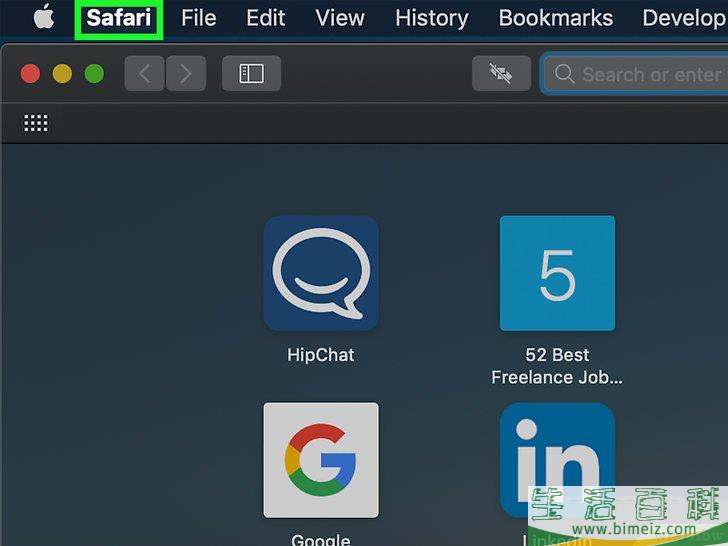The height and width of the screenshot is (546, 728).
Task: Show Top Sites grid icon
Action: (x=36, y=123)
